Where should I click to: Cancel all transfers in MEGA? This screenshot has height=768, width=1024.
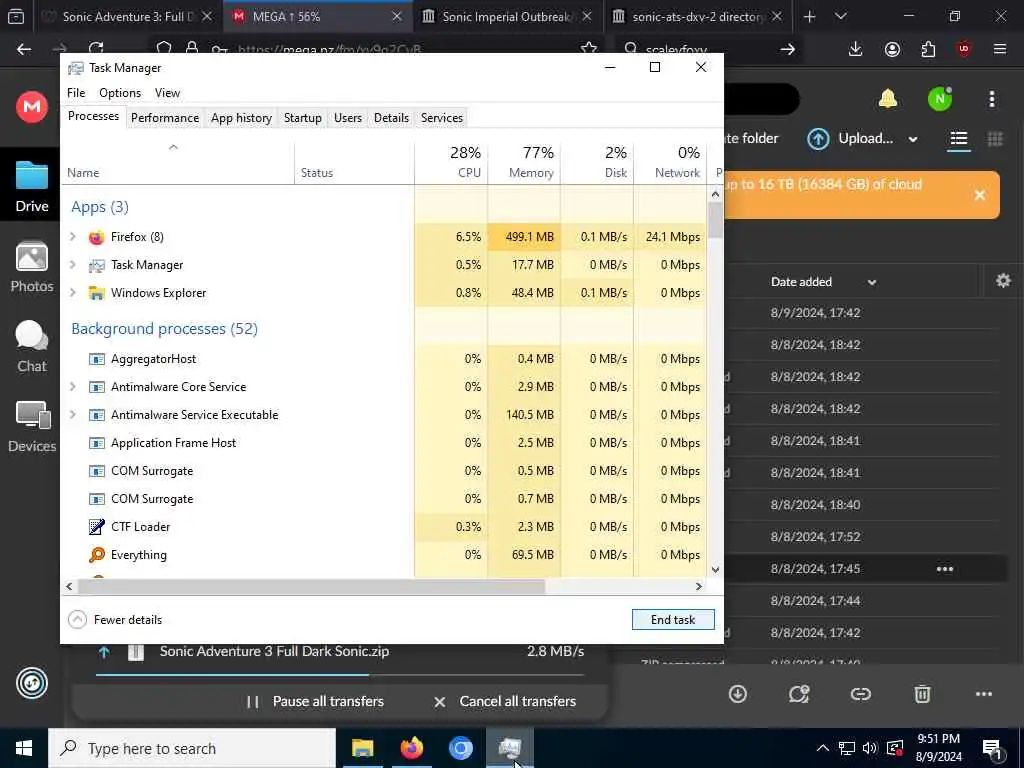pos(505,701)
